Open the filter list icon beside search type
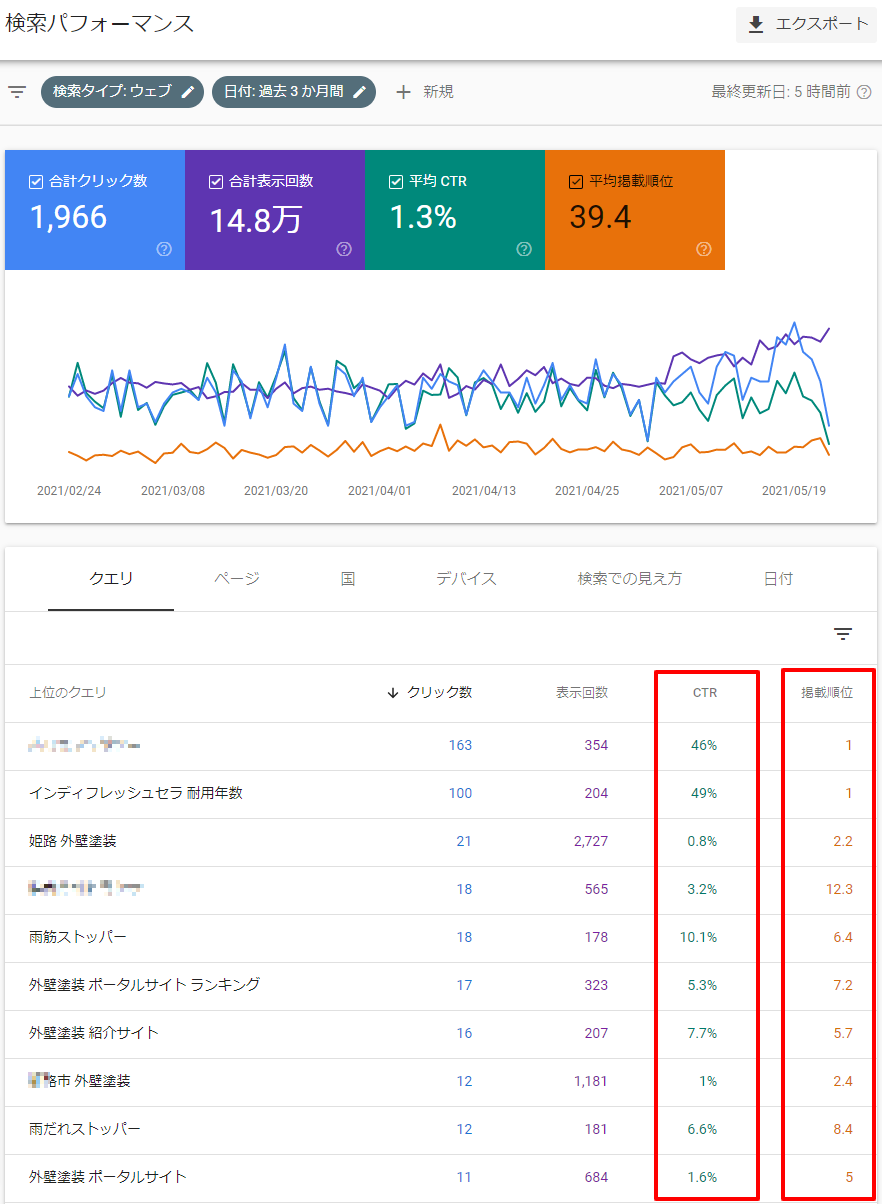The height and width of the screenshot is (1204, 882). [x=17, y=92]
